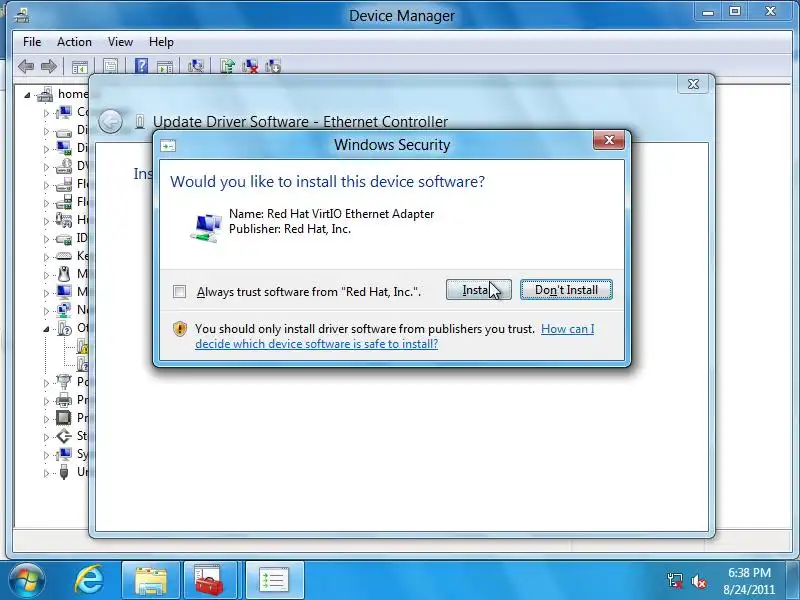The width and height of the screenshot is (800, 600).
Task: Expand the Processors category arrow
Action: coord(46,419)
